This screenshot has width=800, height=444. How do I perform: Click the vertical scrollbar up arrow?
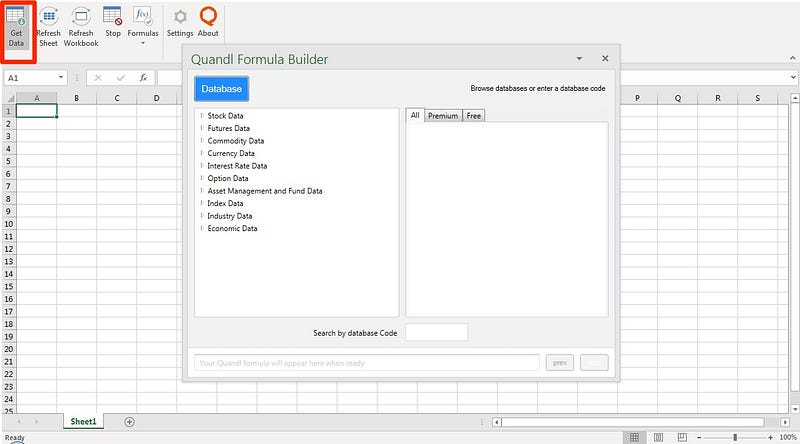pyautogui.click(x=795, y=97)
